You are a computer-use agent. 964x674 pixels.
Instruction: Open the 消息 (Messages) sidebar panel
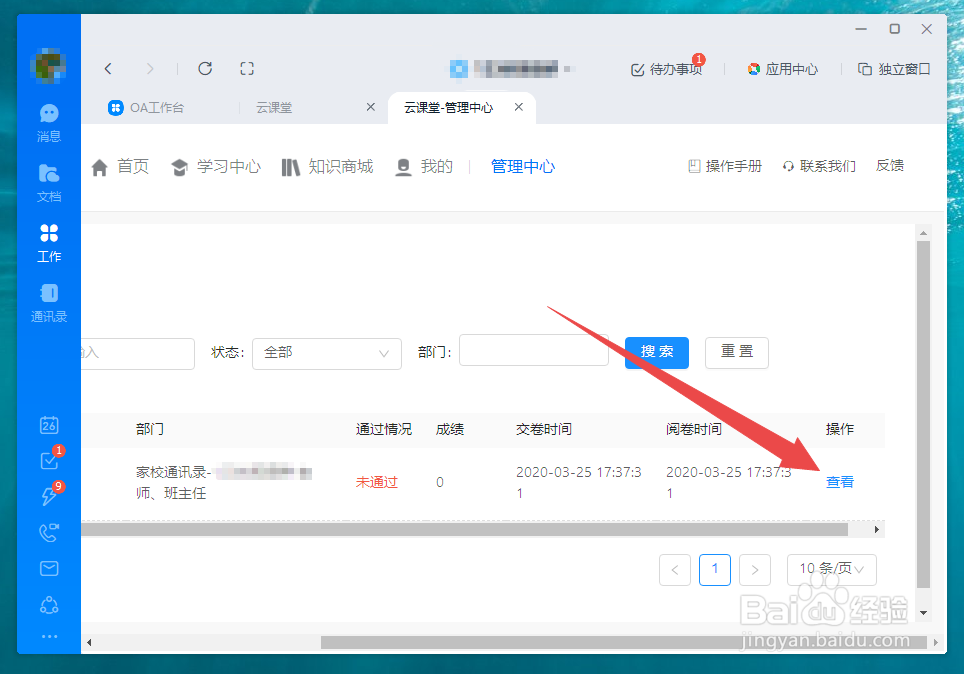[x=49, y=120]
